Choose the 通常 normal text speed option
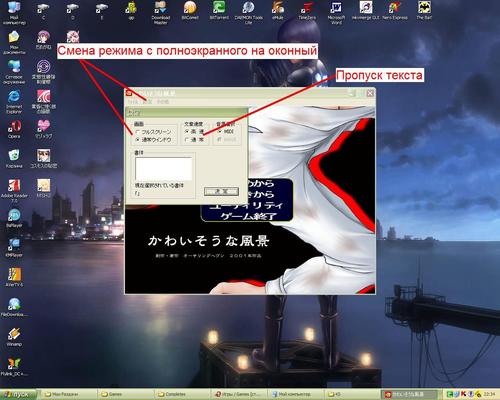The height and width of the screenshot is (400, 500). [x=194, y=140]
